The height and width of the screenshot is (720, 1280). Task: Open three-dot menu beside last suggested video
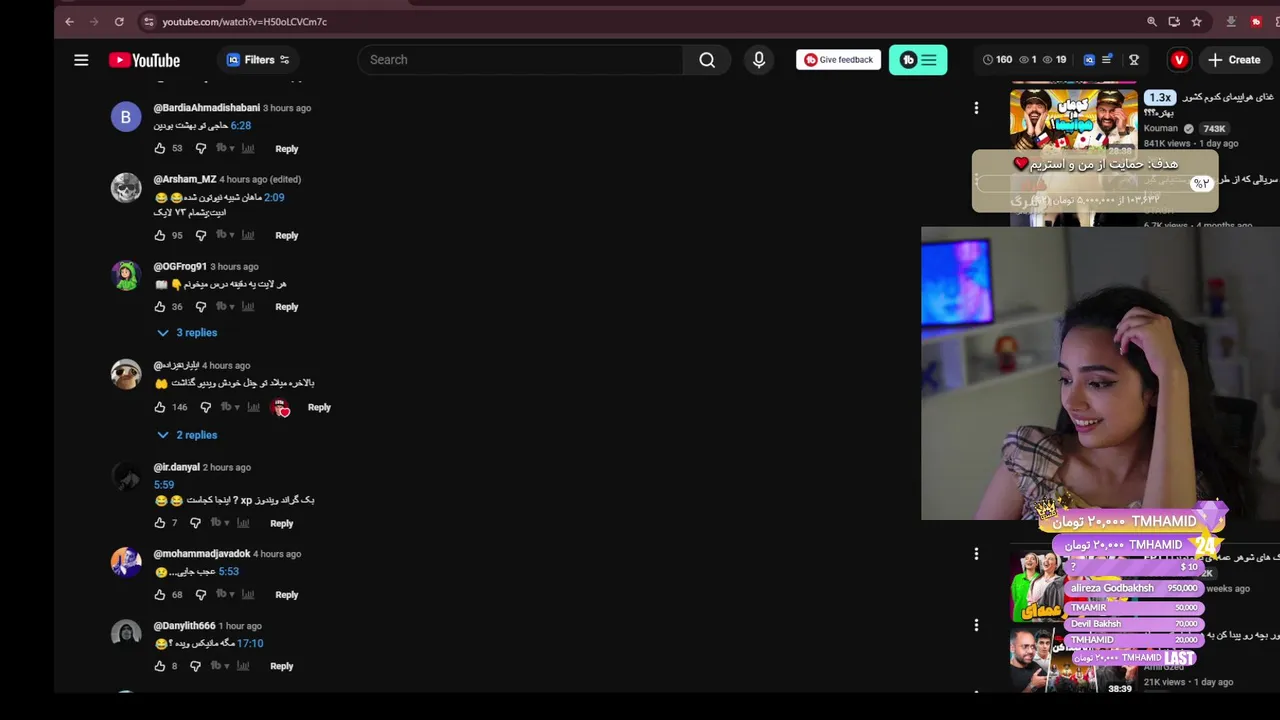coord(976,625)
